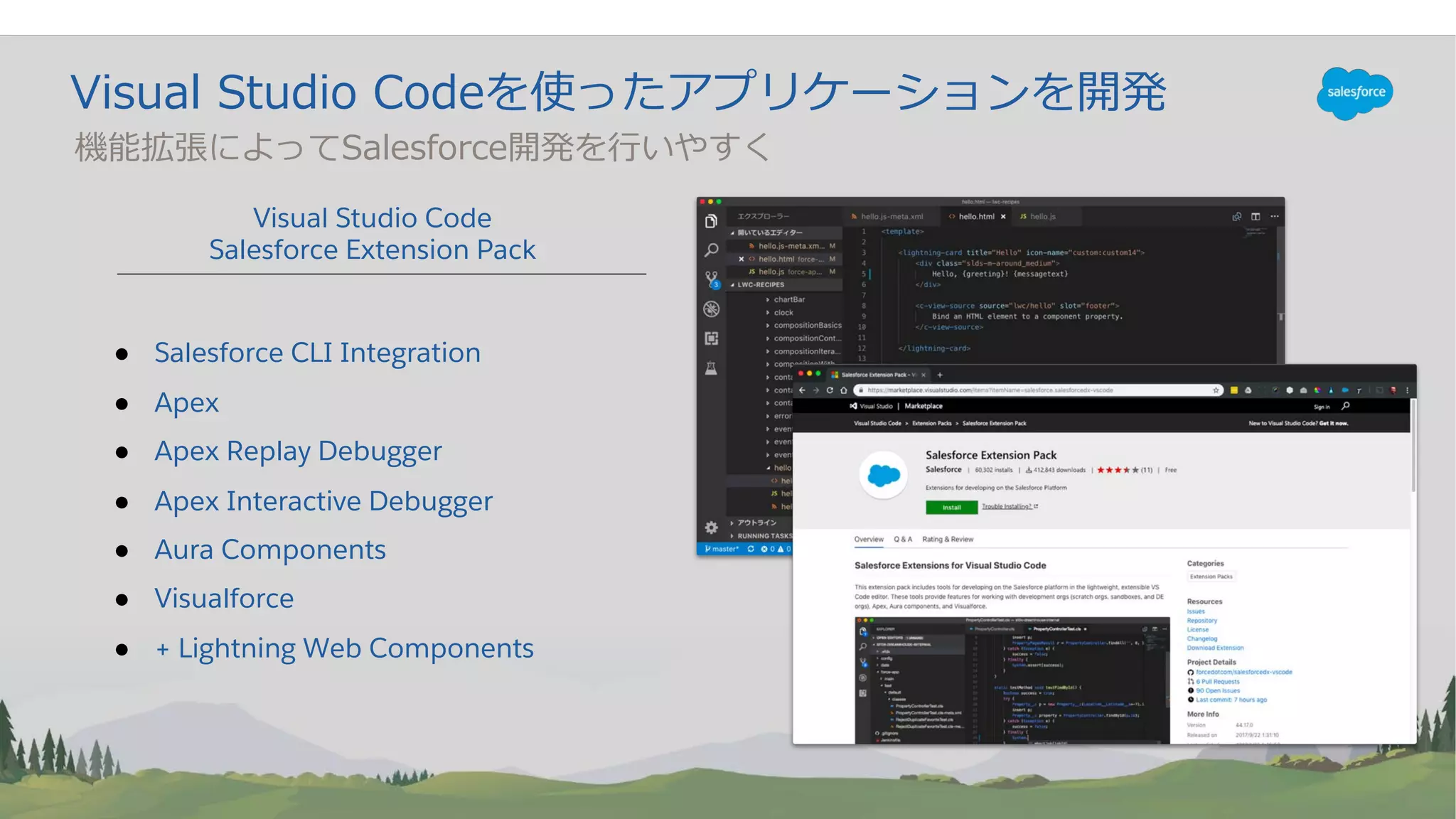Click the open changes icon in VS Code editor toolbar

coord(1237,216)
